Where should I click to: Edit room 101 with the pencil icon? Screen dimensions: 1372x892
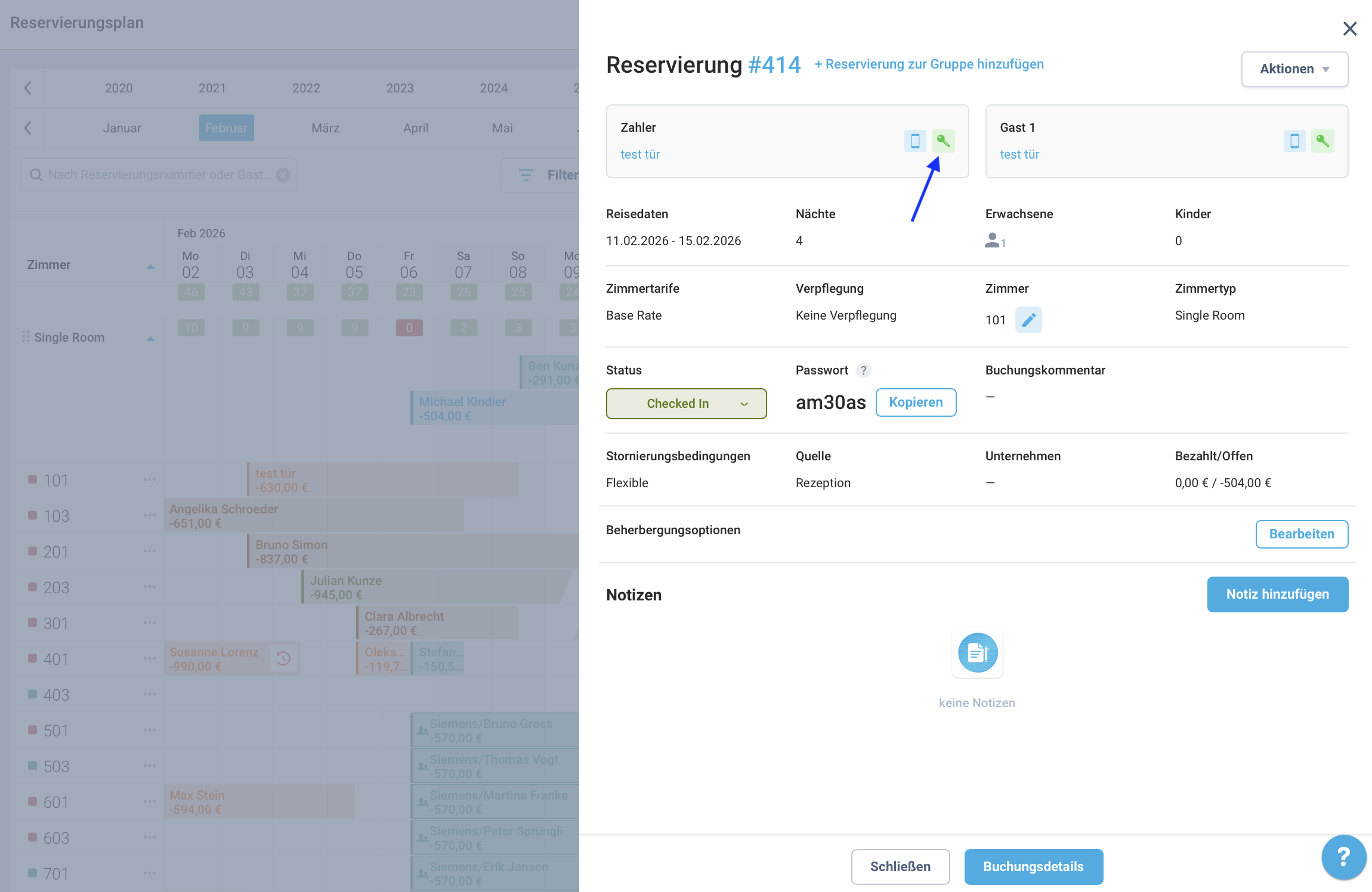tap(1028, 320)
